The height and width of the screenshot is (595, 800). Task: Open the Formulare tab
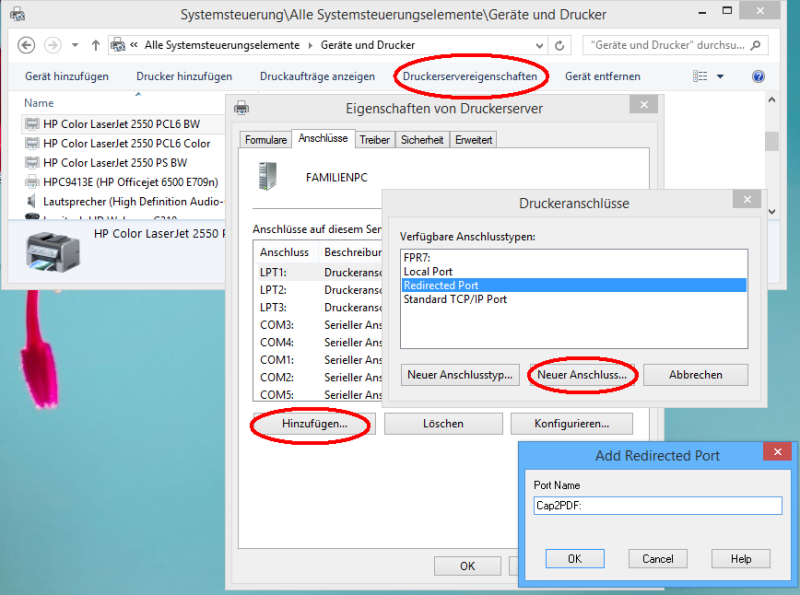tap(265, 141)
